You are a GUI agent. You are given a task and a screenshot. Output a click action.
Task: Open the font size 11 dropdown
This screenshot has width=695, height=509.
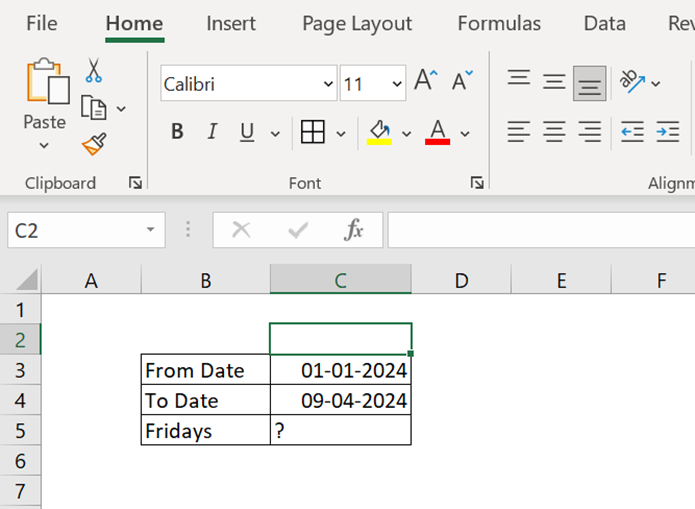point(397,83)
